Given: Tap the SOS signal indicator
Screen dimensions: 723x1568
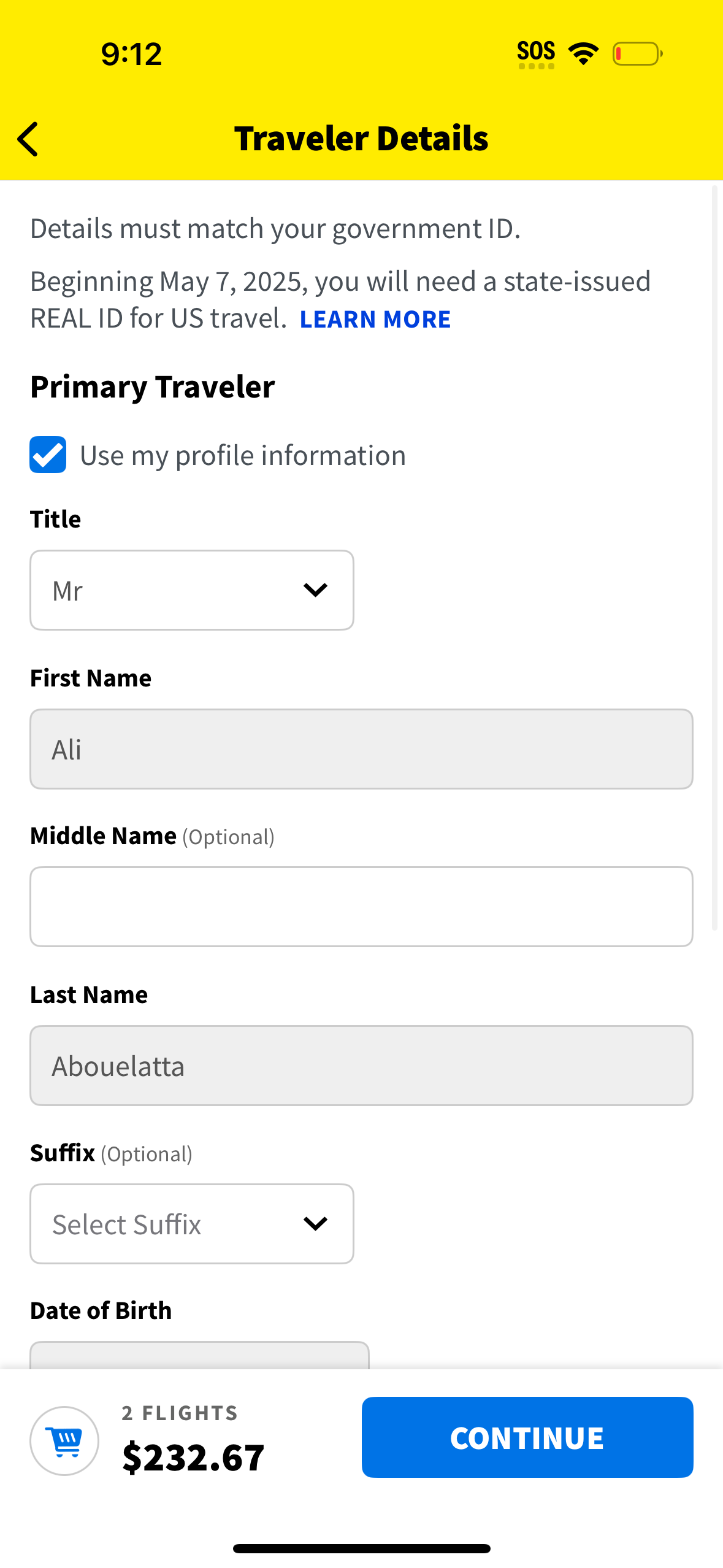Looking at the screenshot, I should click(x=536, y=52).
